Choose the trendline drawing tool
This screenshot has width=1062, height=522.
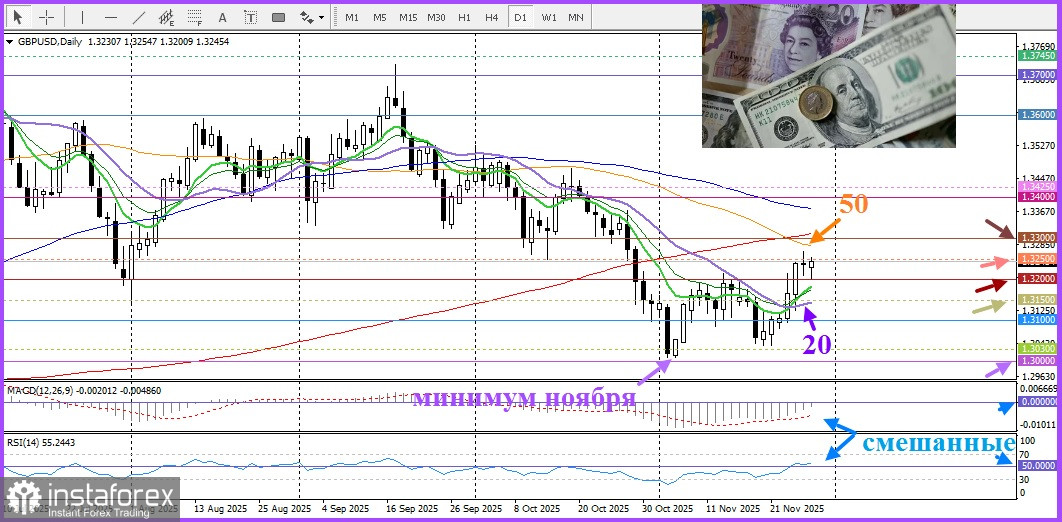tap(138, 17)
